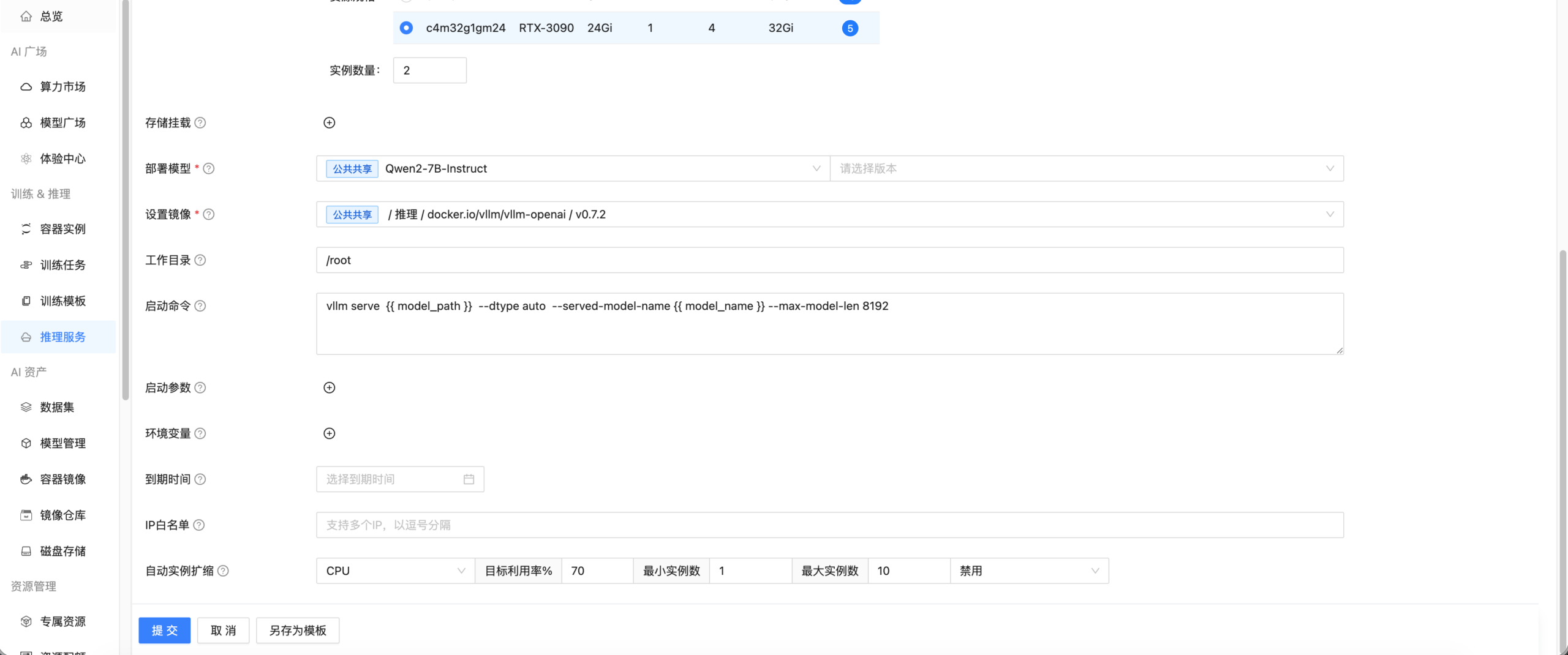1568x655 pixels.
Task: Click the 提交 submit button
Action: click(164, 631)
